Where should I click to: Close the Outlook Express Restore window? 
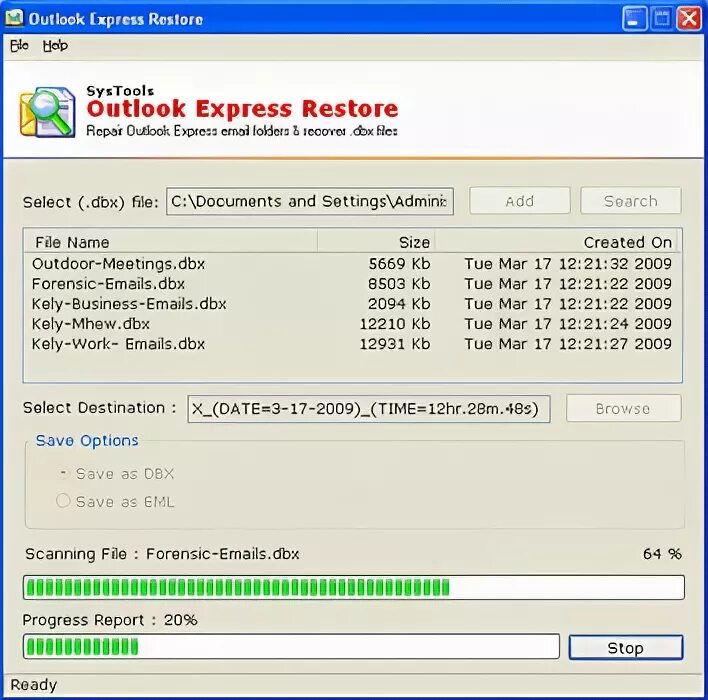click(689, 19)
